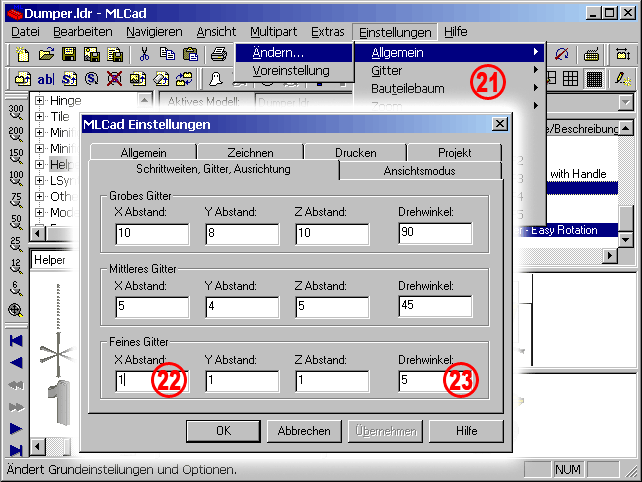Open the Gitter submenu arrow

536,70
